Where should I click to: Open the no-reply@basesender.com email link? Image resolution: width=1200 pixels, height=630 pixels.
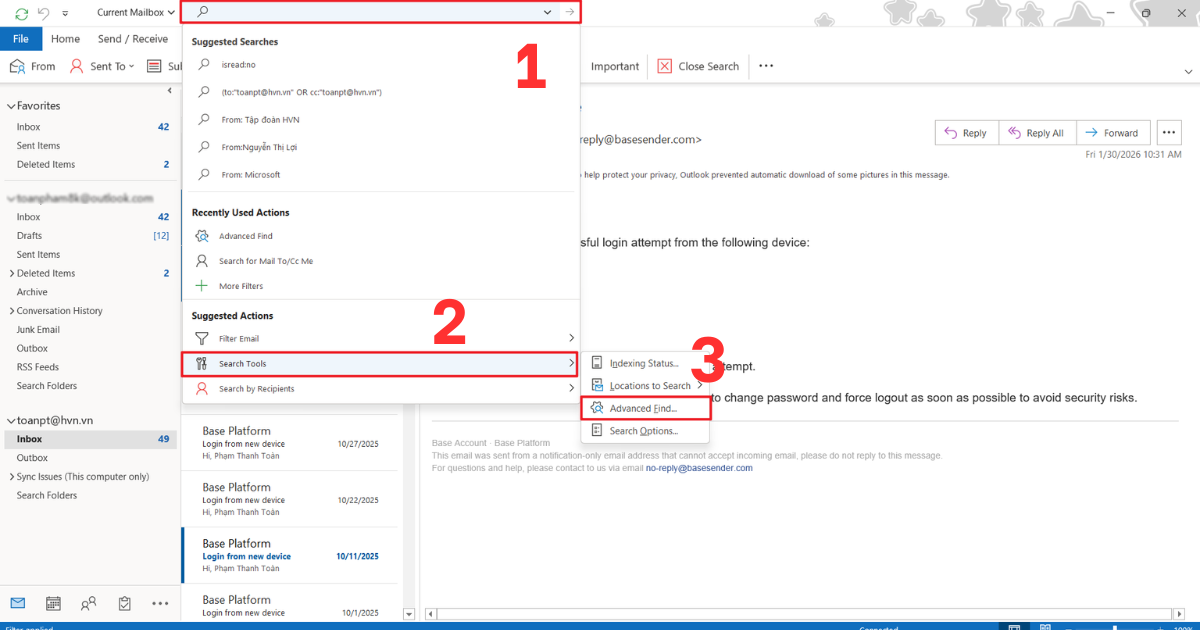699,467
